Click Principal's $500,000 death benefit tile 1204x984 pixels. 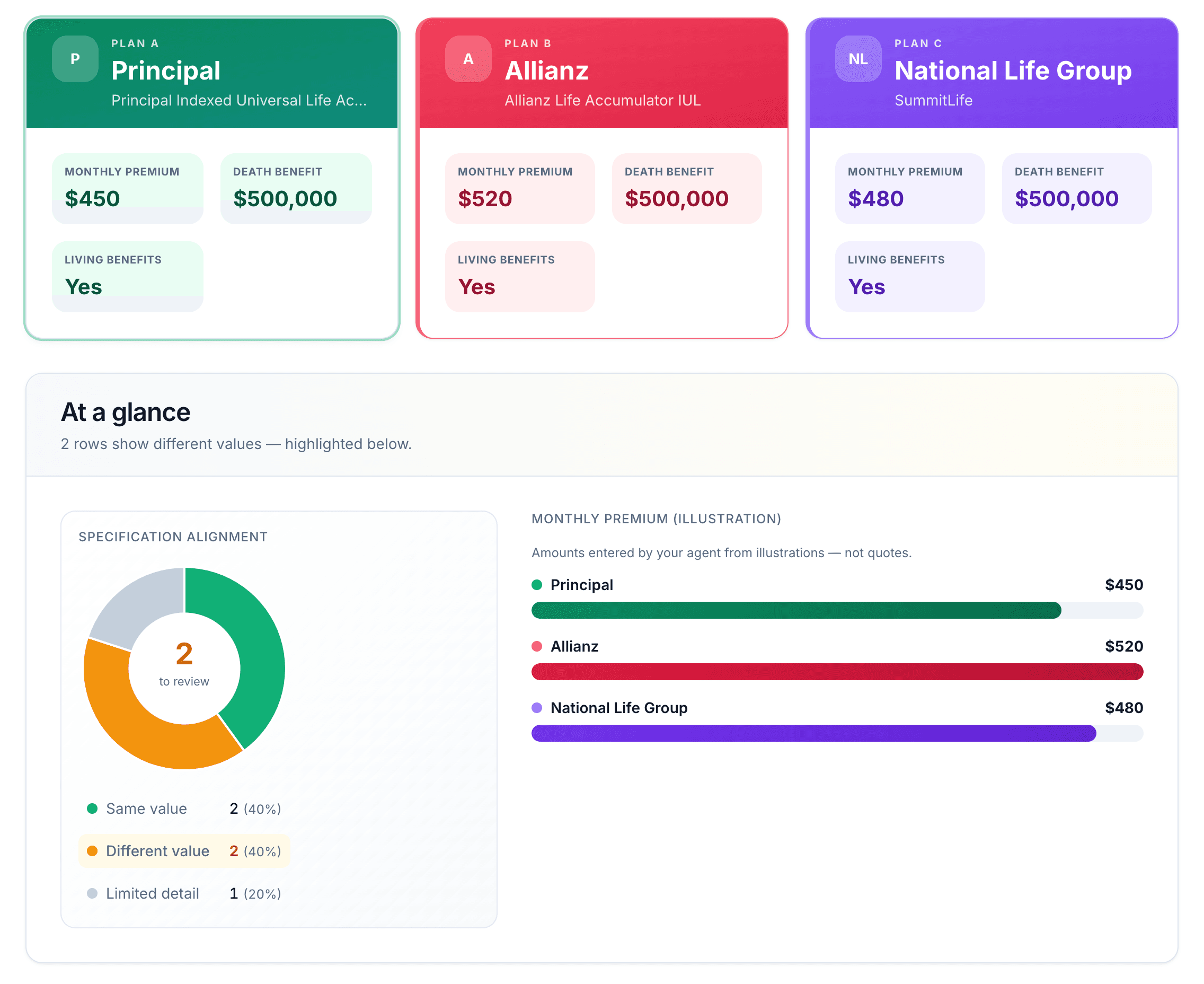click(296, 189)
